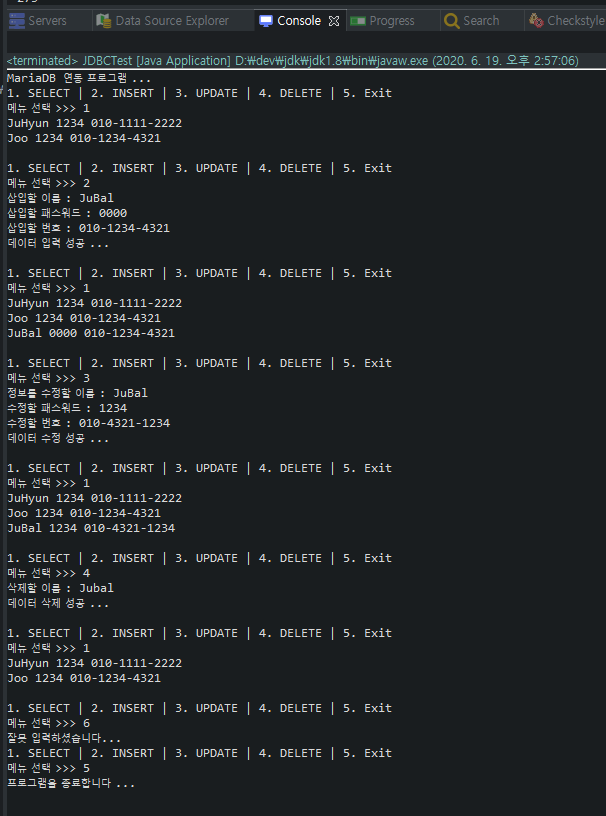The width and height of the screenshot is (606, 816).
Task: Click the '잘못 입력하셨습니다...' error message
Action: point(64,738)
